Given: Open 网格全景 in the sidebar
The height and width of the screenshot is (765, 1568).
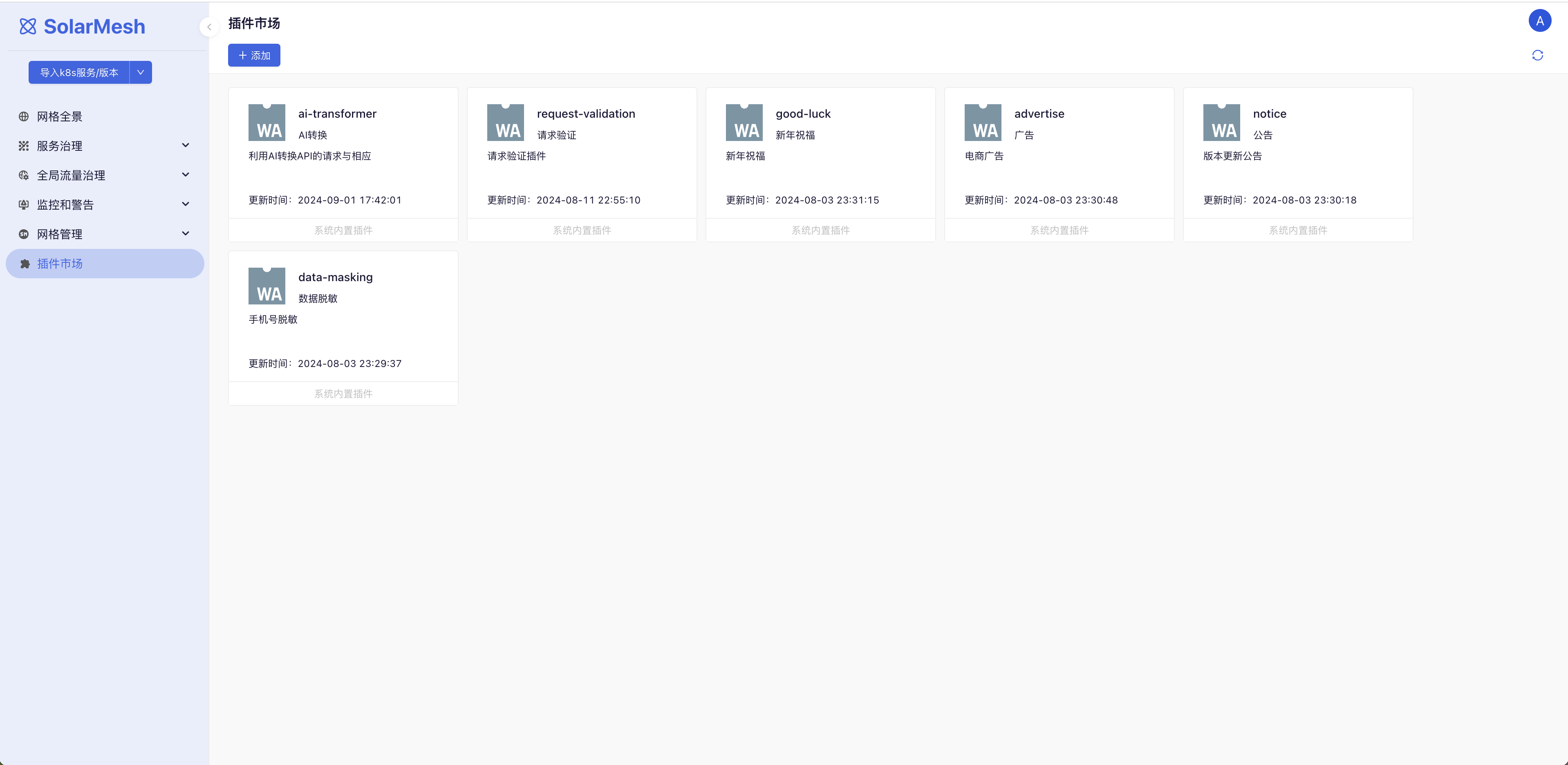Looking at the screenshot, I should 60,116.
